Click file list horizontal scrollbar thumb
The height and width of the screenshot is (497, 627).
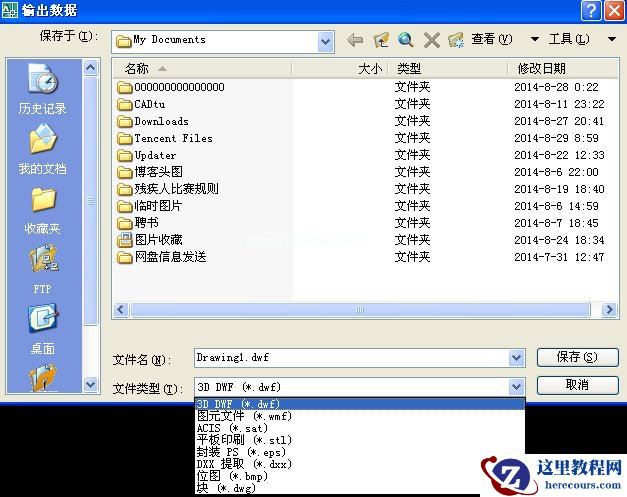click(x=360, y=309)
